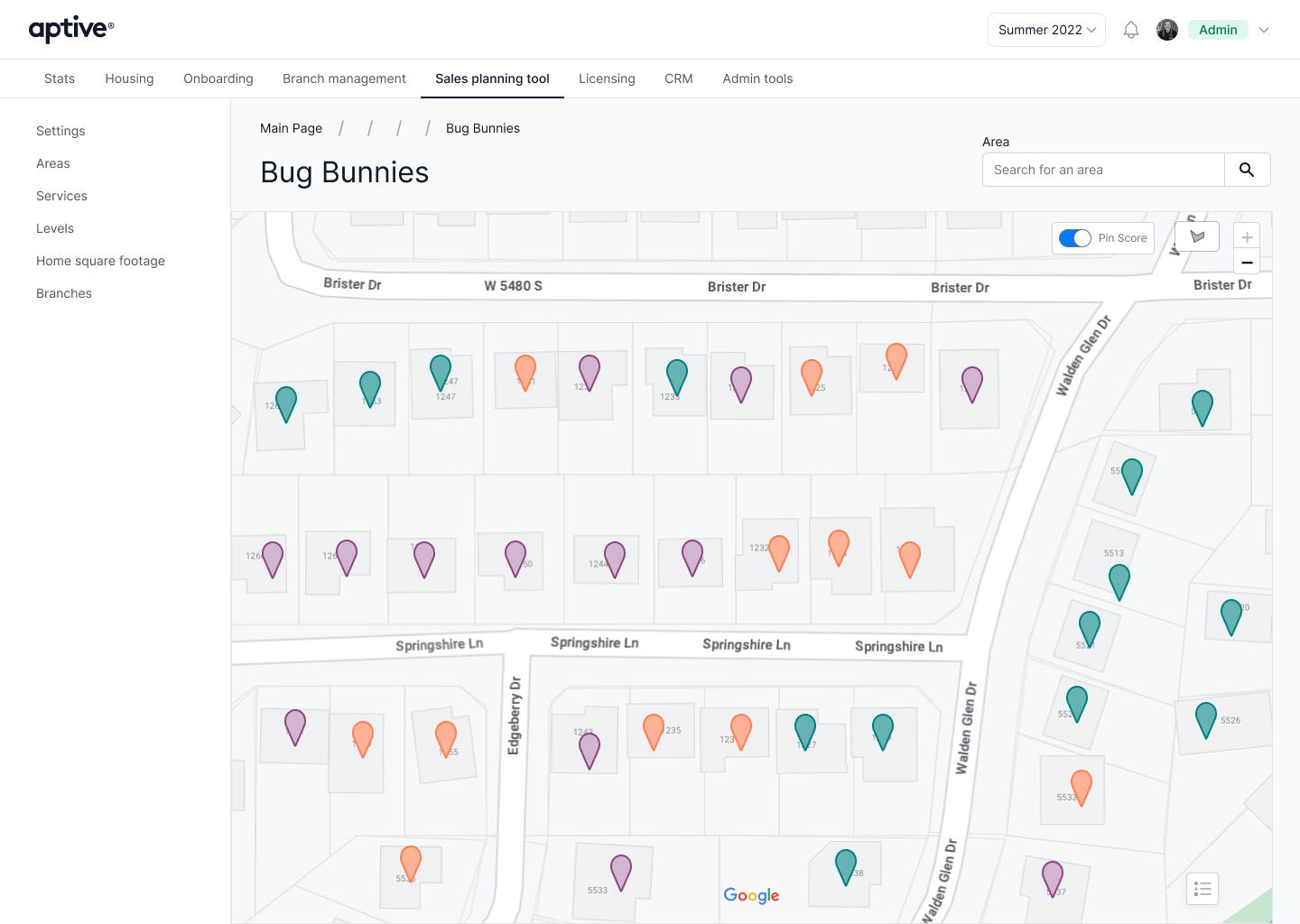
Task: Zoom out the map with minus button
Action: click(x=1247, y=262)
